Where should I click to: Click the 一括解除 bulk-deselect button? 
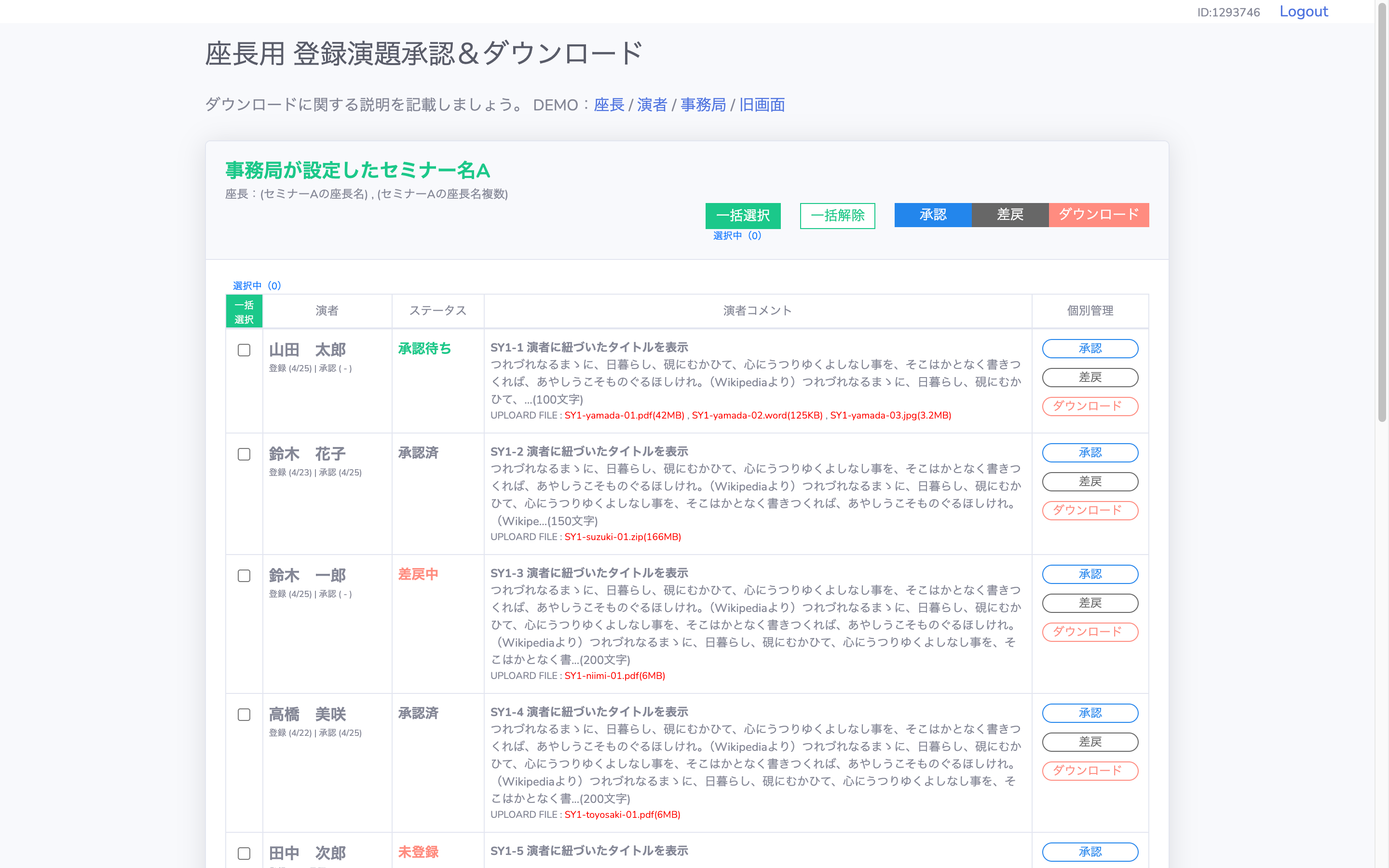pyautogui.click(x=837, y=215)
